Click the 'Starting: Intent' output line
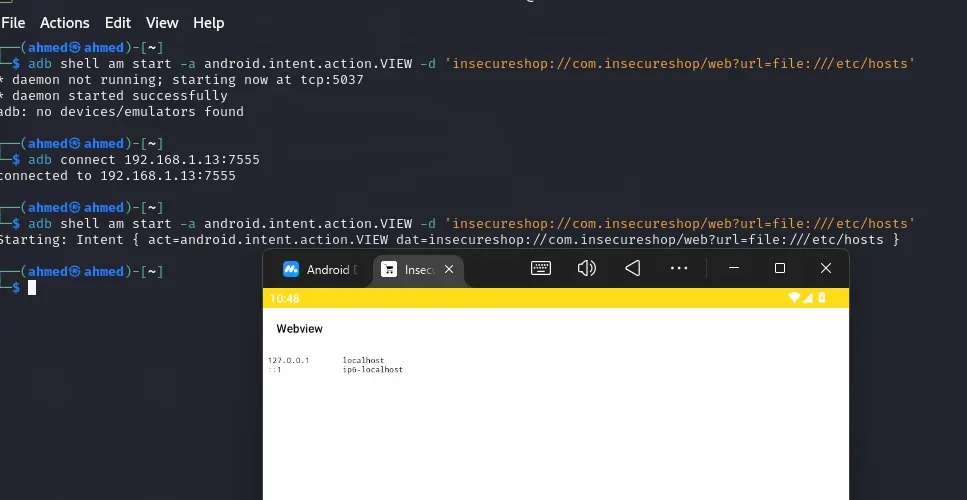The width and height of the screenshot is (967, 500). pos(449,239)
